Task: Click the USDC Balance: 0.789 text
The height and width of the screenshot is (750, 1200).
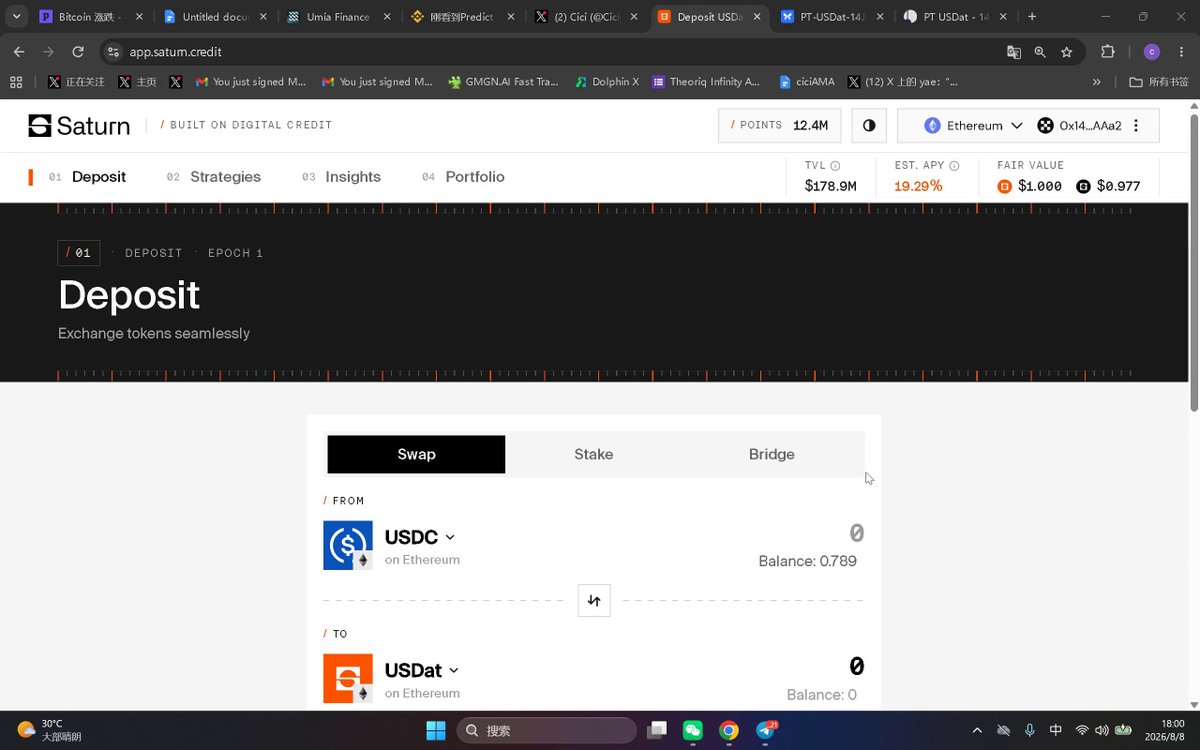Action: pyautogui.click(x=808, y=561)
